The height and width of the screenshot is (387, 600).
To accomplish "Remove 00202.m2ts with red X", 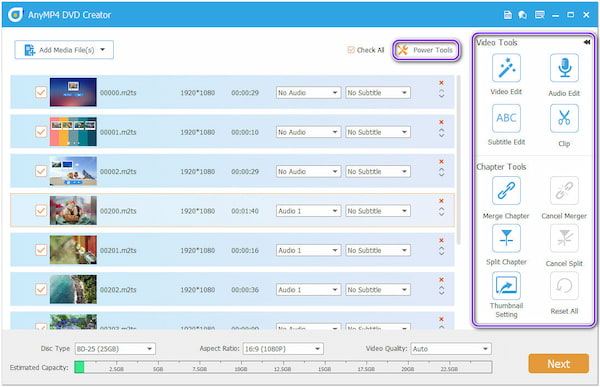I will point(441,280).
